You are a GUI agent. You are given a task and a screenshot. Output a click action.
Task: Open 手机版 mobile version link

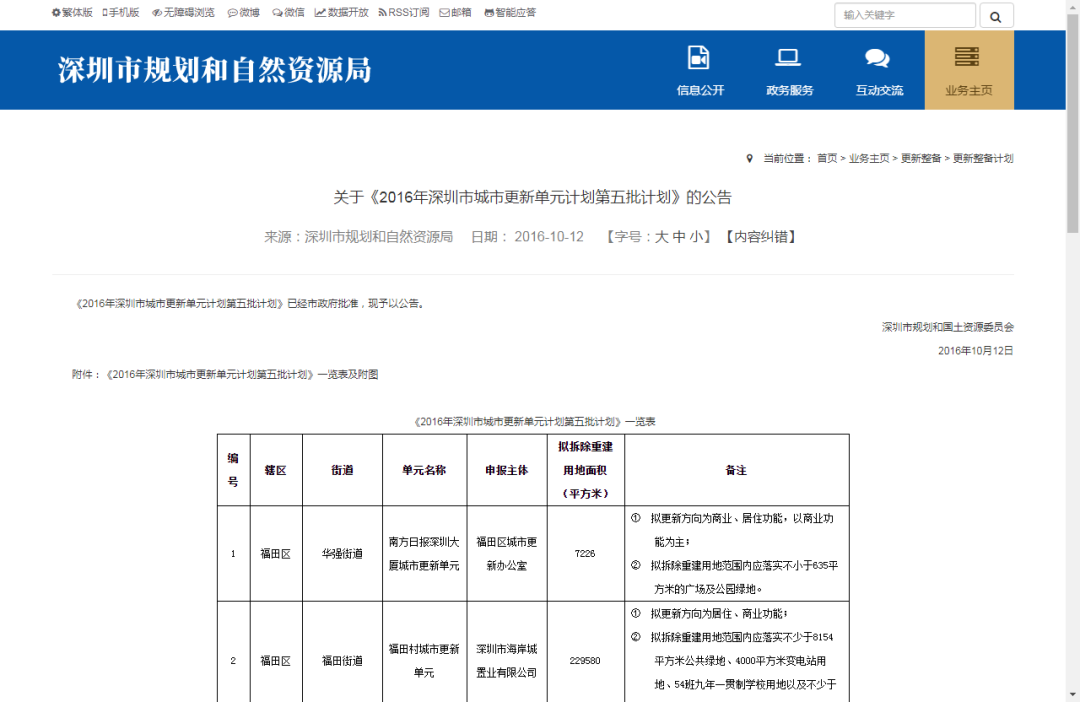pos(121,13)
